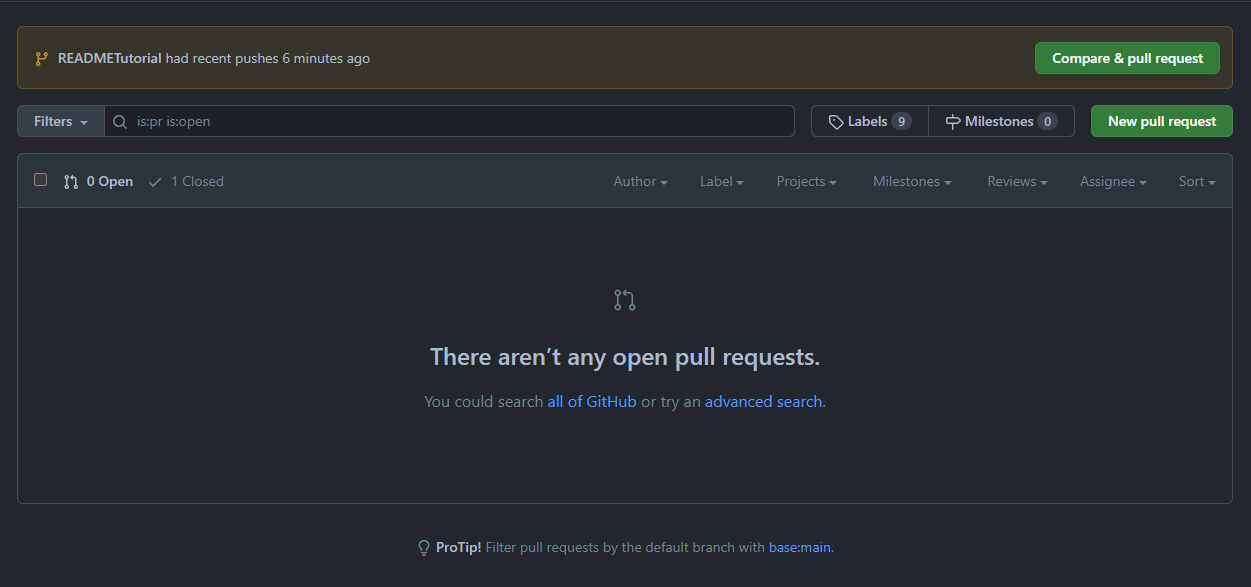
Task: Open the Filters dropdown
Action: (59, 121)
